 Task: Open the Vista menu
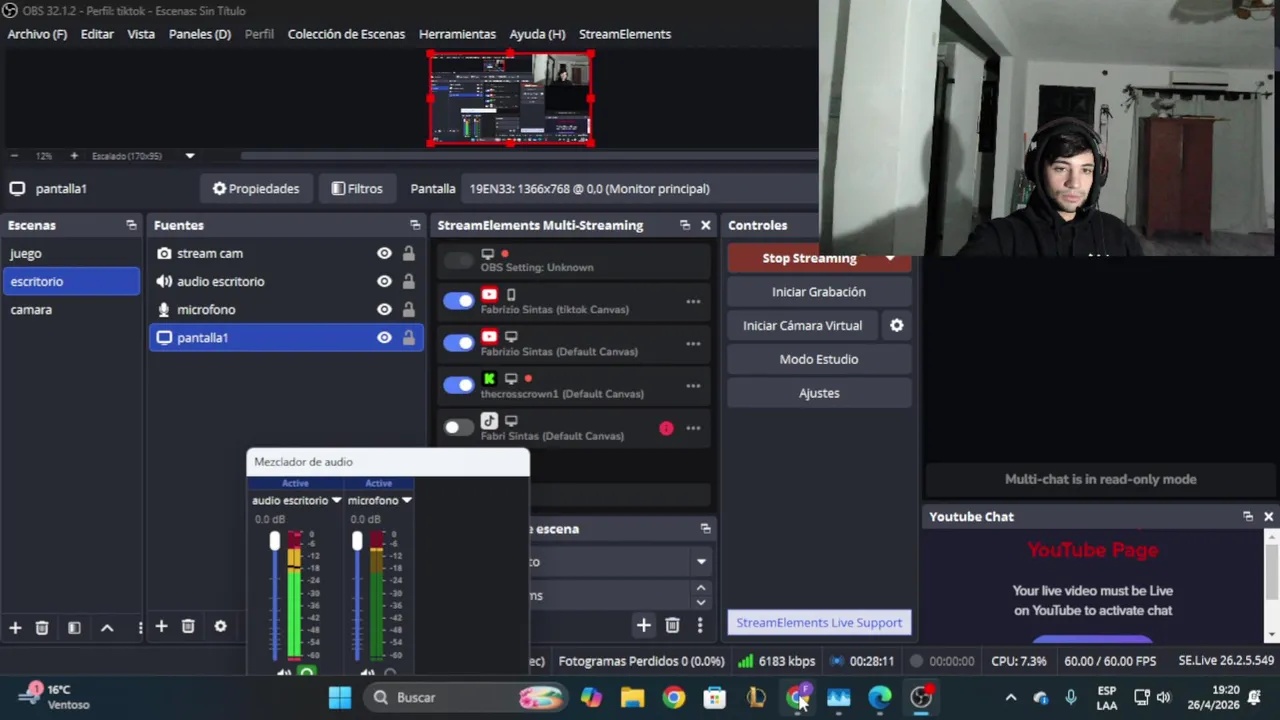[141, 34]
